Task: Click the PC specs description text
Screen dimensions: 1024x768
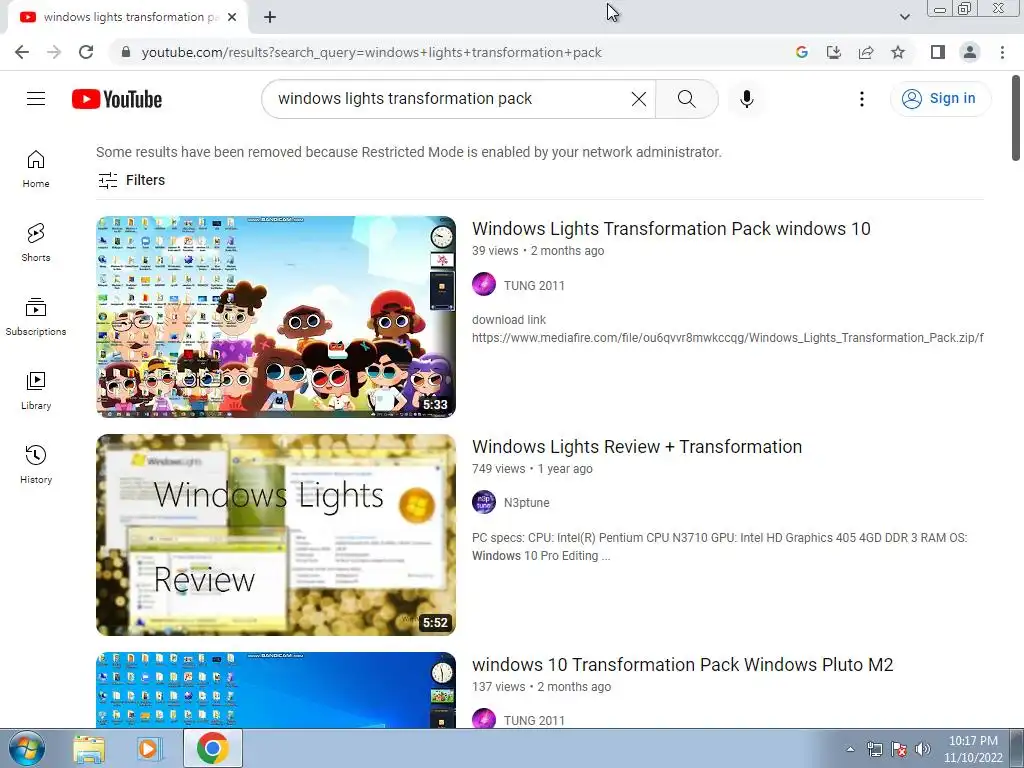Action: pyautogui.click(x=720, y=547)
